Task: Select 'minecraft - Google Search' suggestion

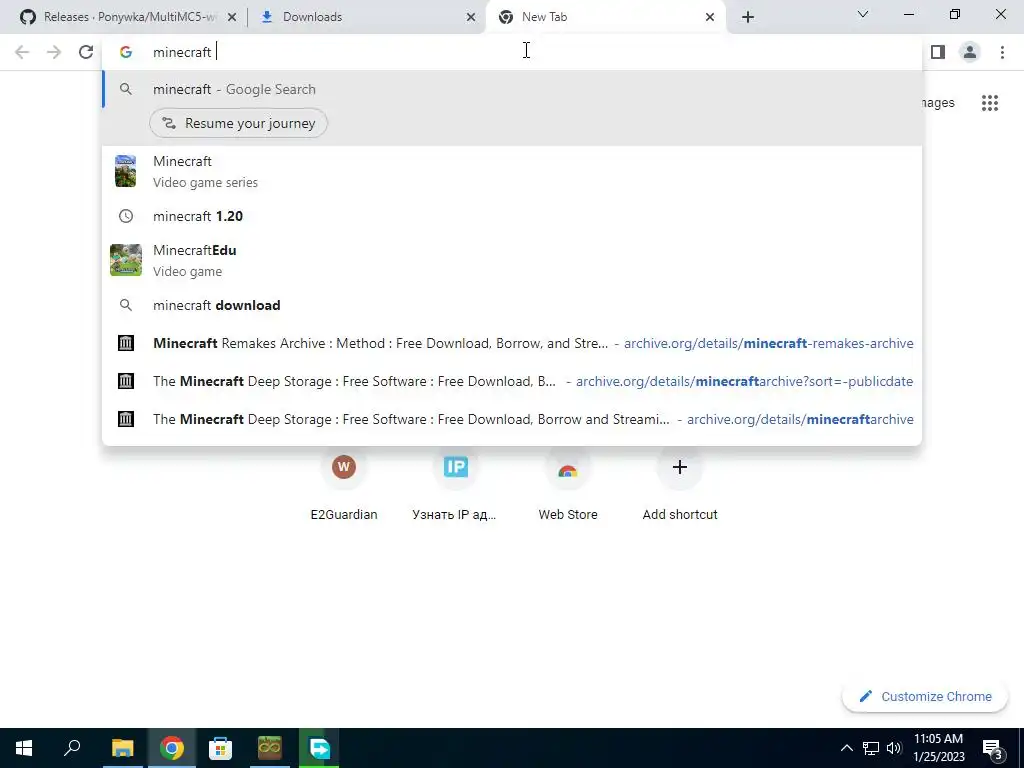Action: point(512,89)
